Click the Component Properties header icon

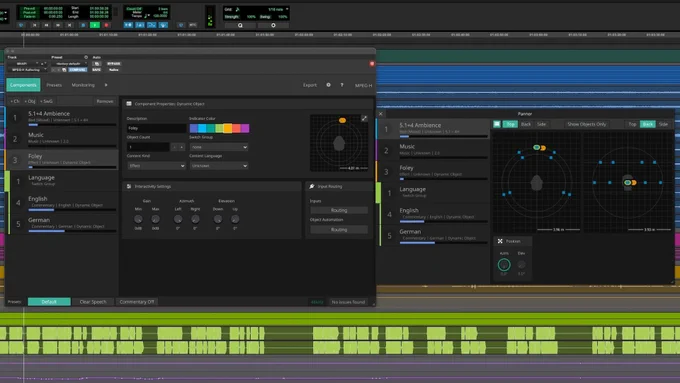[x=129, y=104]
